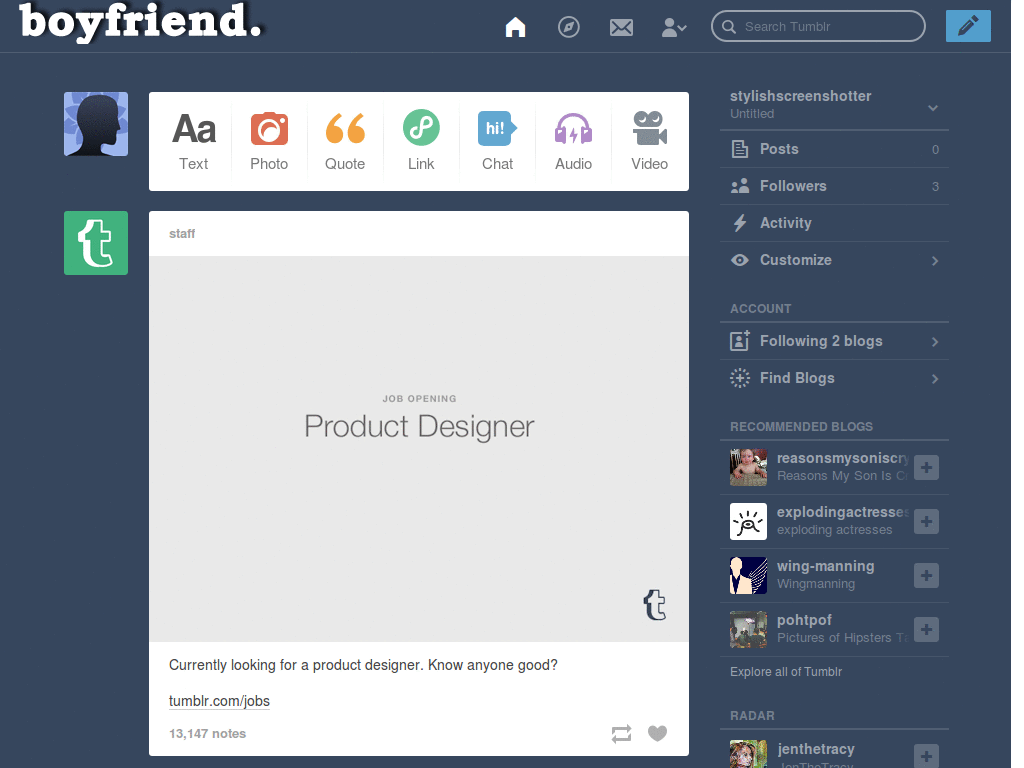Click the Posts document icon
Image resolution: width=1024 pixels, height=768 pixels.
(740, 149)
